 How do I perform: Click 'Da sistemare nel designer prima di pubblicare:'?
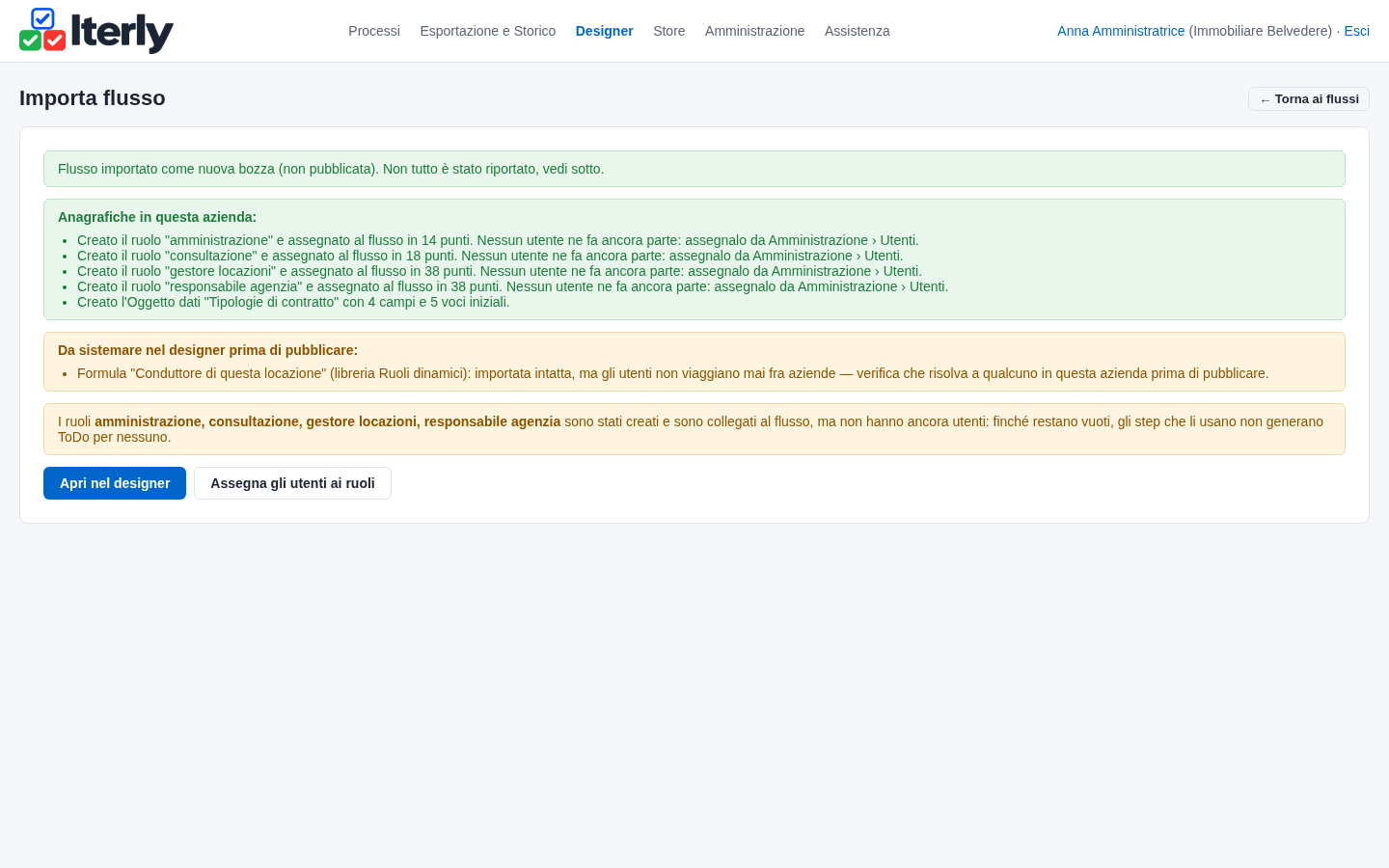(x=207, y=350)
